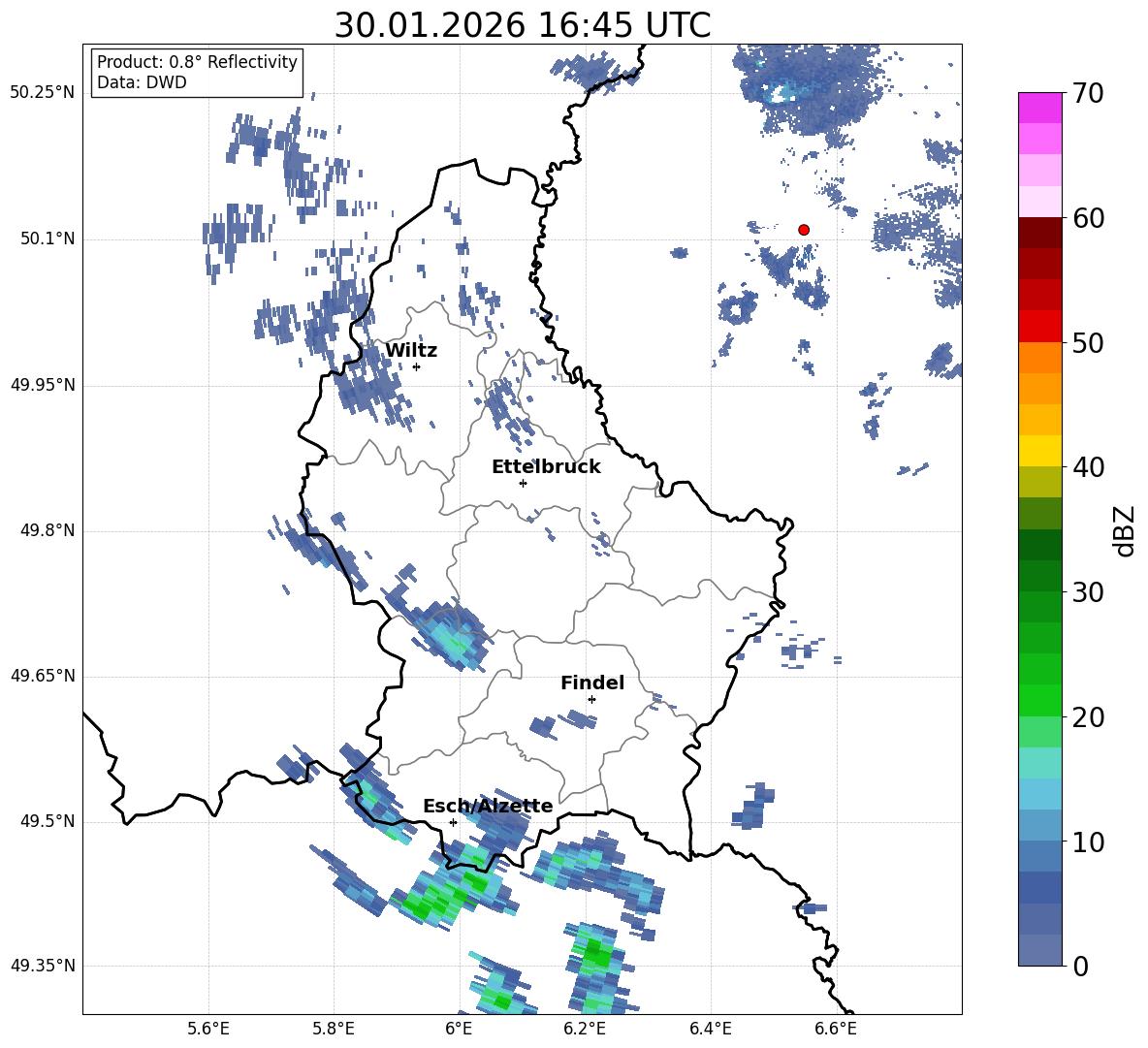
Task: Click the Esch/Alzette location cross marker
Action: 453,822
